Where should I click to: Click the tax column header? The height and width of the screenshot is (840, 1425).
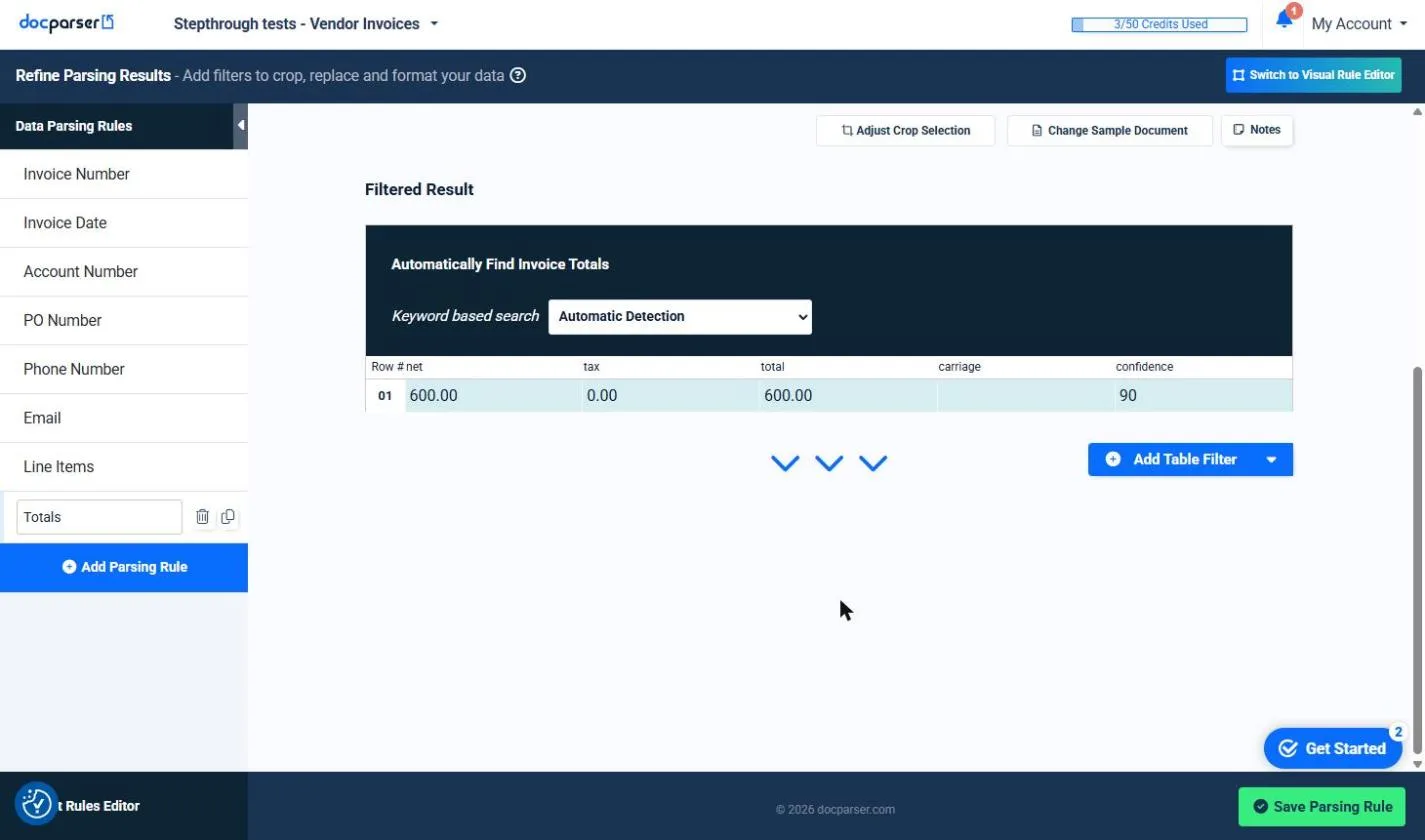tap(591, 367)
